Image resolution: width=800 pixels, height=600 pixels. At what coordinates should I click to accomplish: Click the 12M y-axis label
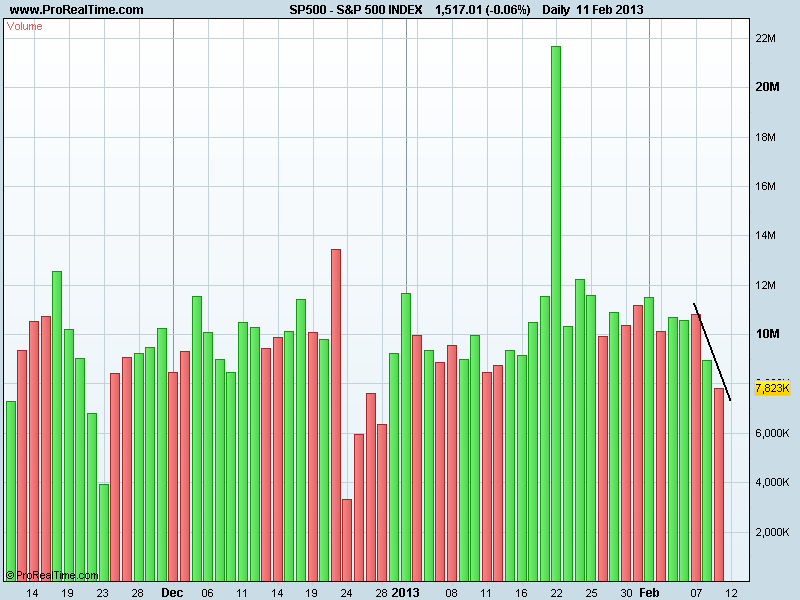point(765,285)
